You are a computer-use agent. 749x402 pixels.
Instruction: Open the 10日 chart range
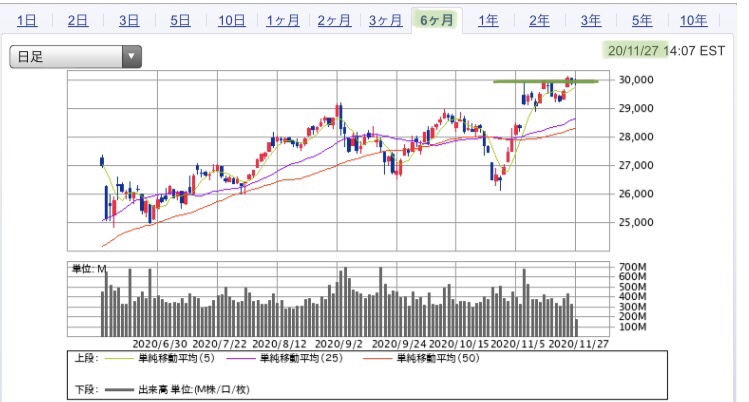tap(232, 21)
